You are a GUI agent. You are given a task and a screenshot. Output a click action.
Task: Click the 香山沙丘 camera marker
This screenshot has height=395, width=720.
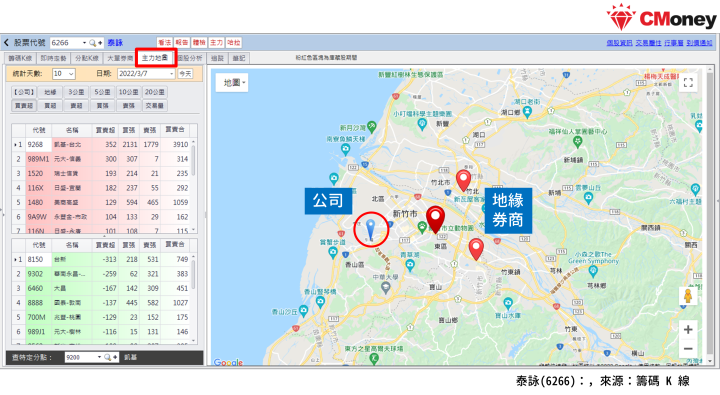tap(304, 311)
